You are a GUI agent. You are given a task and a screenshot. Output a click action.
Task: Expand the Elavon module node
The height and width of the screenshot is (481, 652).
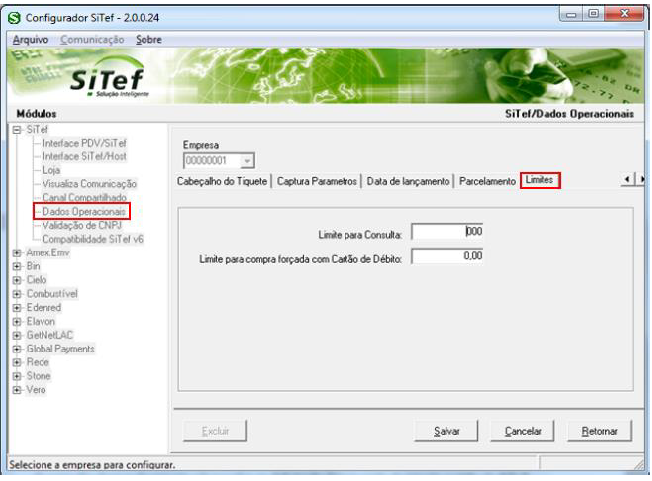pos(17,322)
